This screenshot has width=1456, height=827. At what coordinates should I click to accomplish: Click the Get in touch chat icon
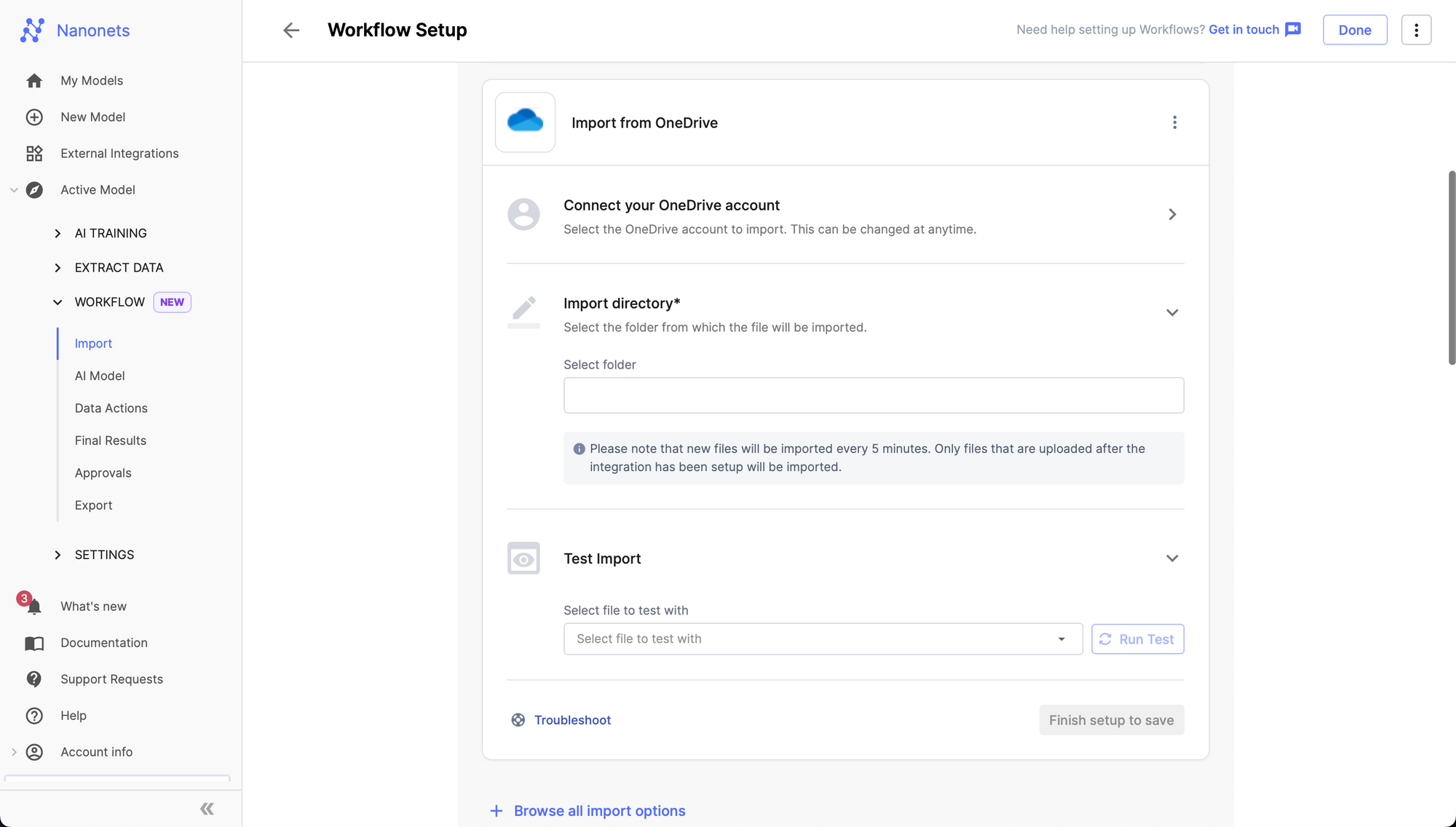point(1293,29)
